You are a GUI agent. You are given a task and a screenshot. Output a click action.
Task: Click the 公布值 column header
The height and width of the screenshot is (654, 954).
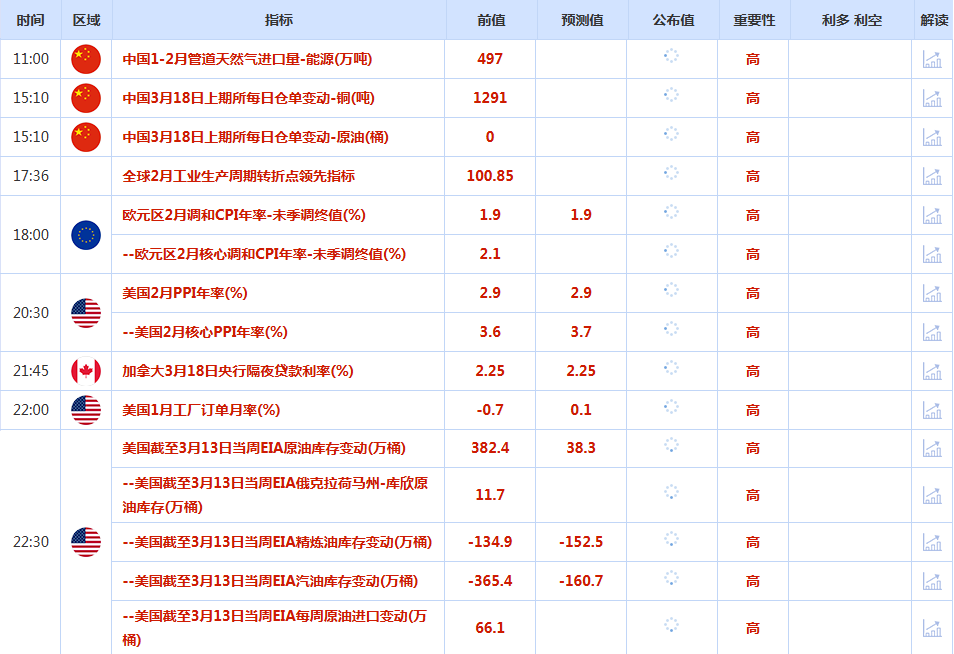pos(674,20)
